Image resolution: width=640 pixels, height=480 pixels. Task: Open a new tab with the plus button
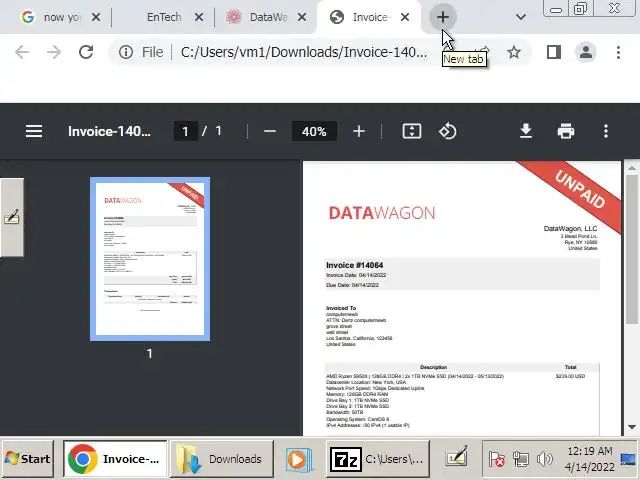[443, 17]
